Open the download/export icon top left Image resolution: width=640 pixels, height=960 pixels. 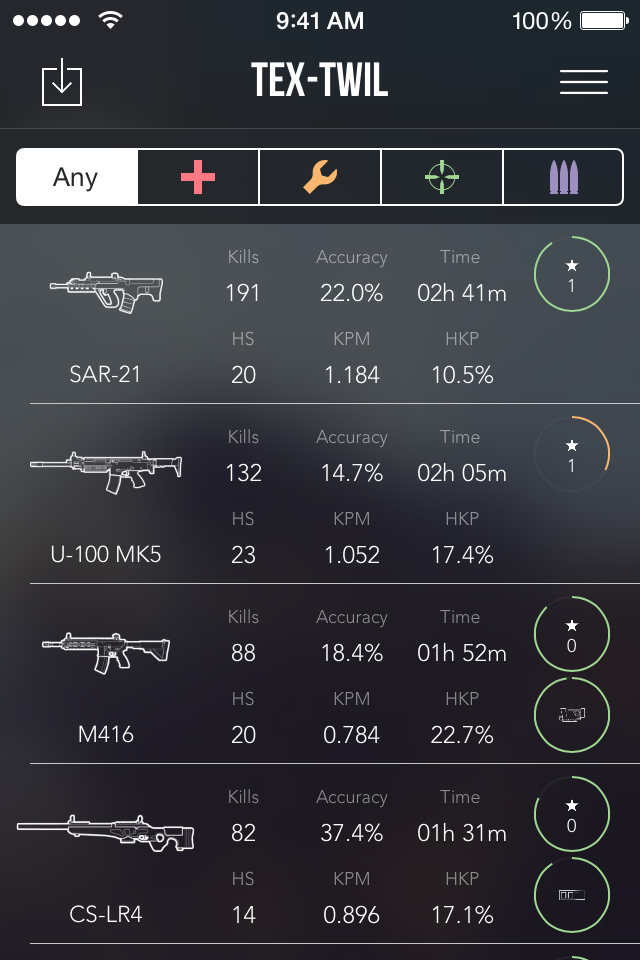pyautogui.click(x=60, y=82)
